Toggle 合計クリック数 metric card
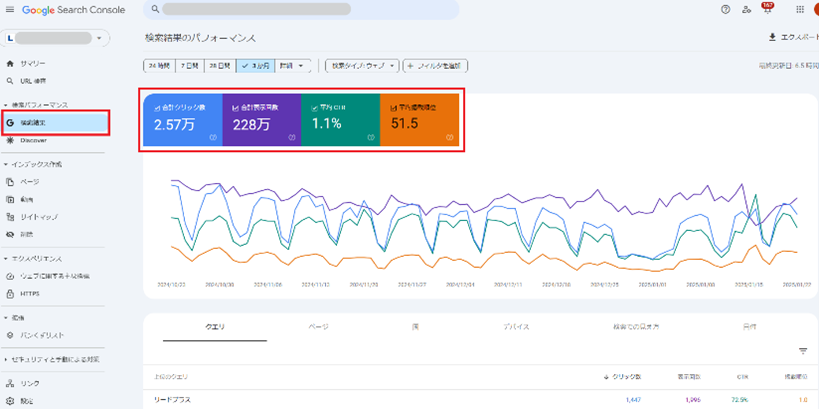819x409 pixels. coord(183,120)
